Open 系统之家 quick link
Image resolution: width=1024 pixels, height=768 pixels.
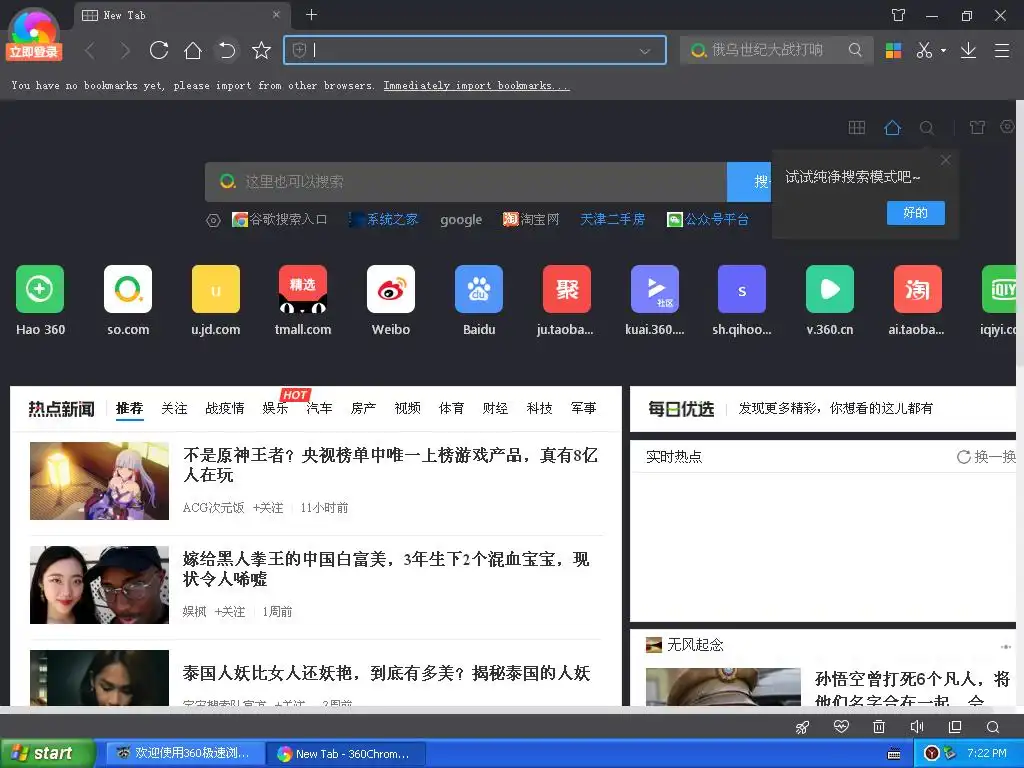click(384, 219)
